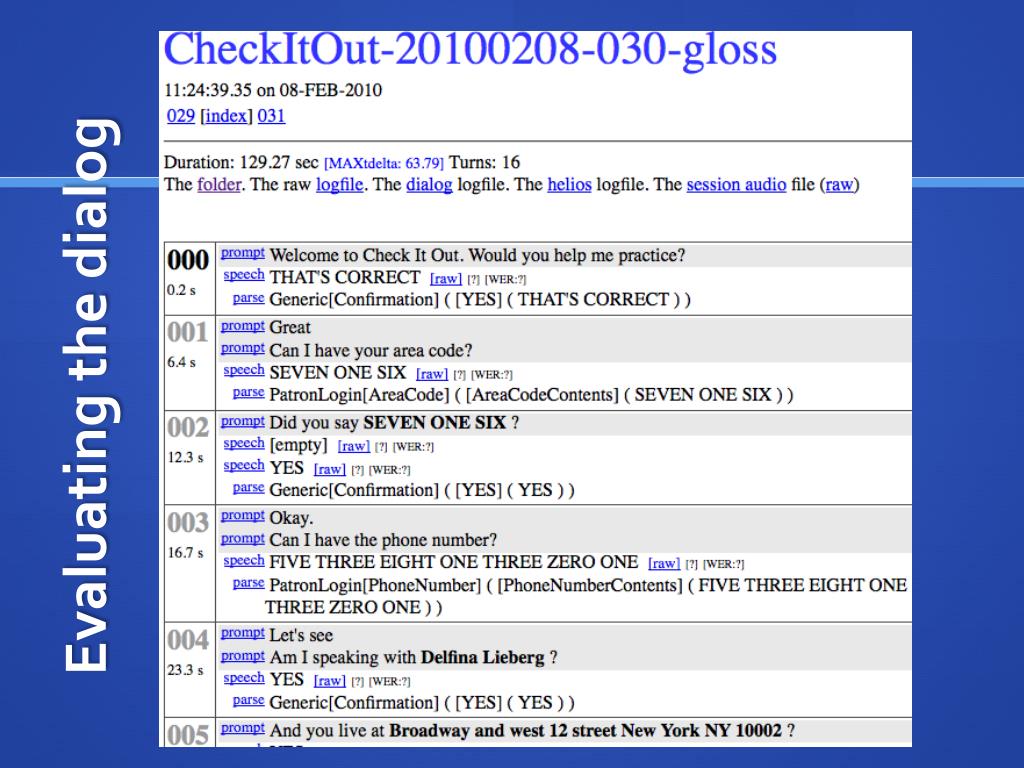Click prompt link for Did you say SEVEN ONE SIX
The image size is (1024, 768).
tap(242, 421)
